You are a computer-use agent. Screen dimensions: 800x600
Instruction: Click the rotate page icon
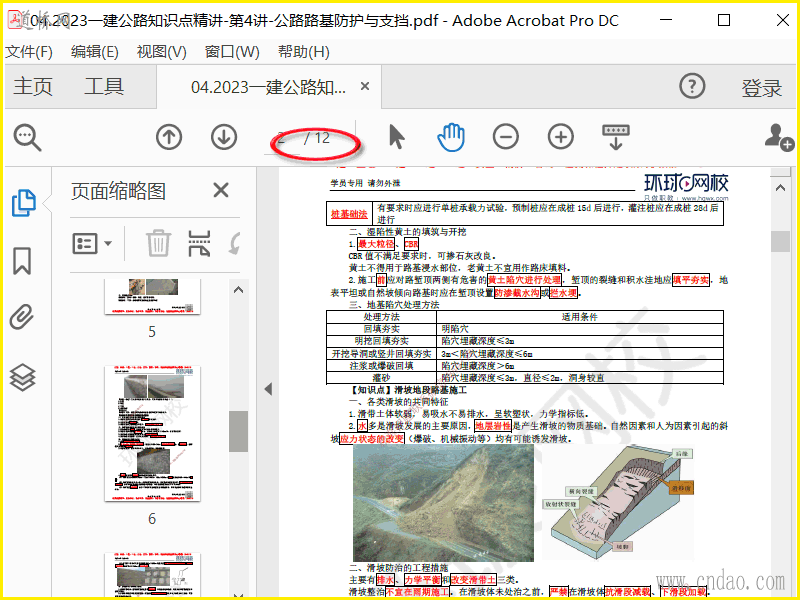pos(234,243)
